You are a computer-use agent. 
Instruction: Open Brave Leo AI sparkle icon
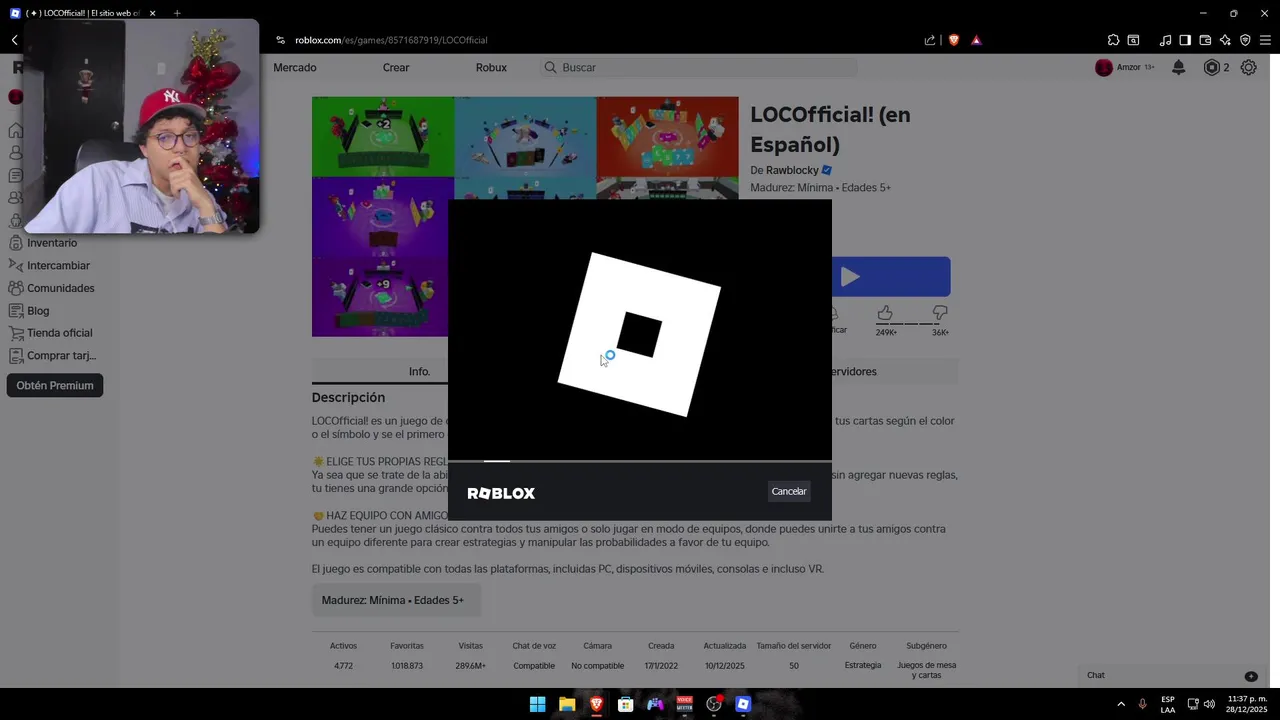coord(1225,40)
